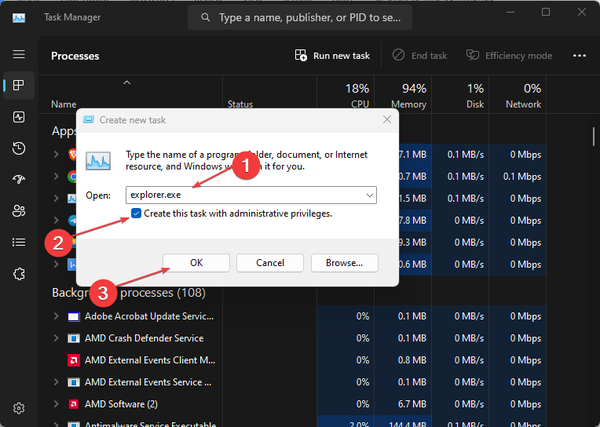Close the Create new task dialog
600x427 pixels.
pyautogui.click(x=387, y=119)
